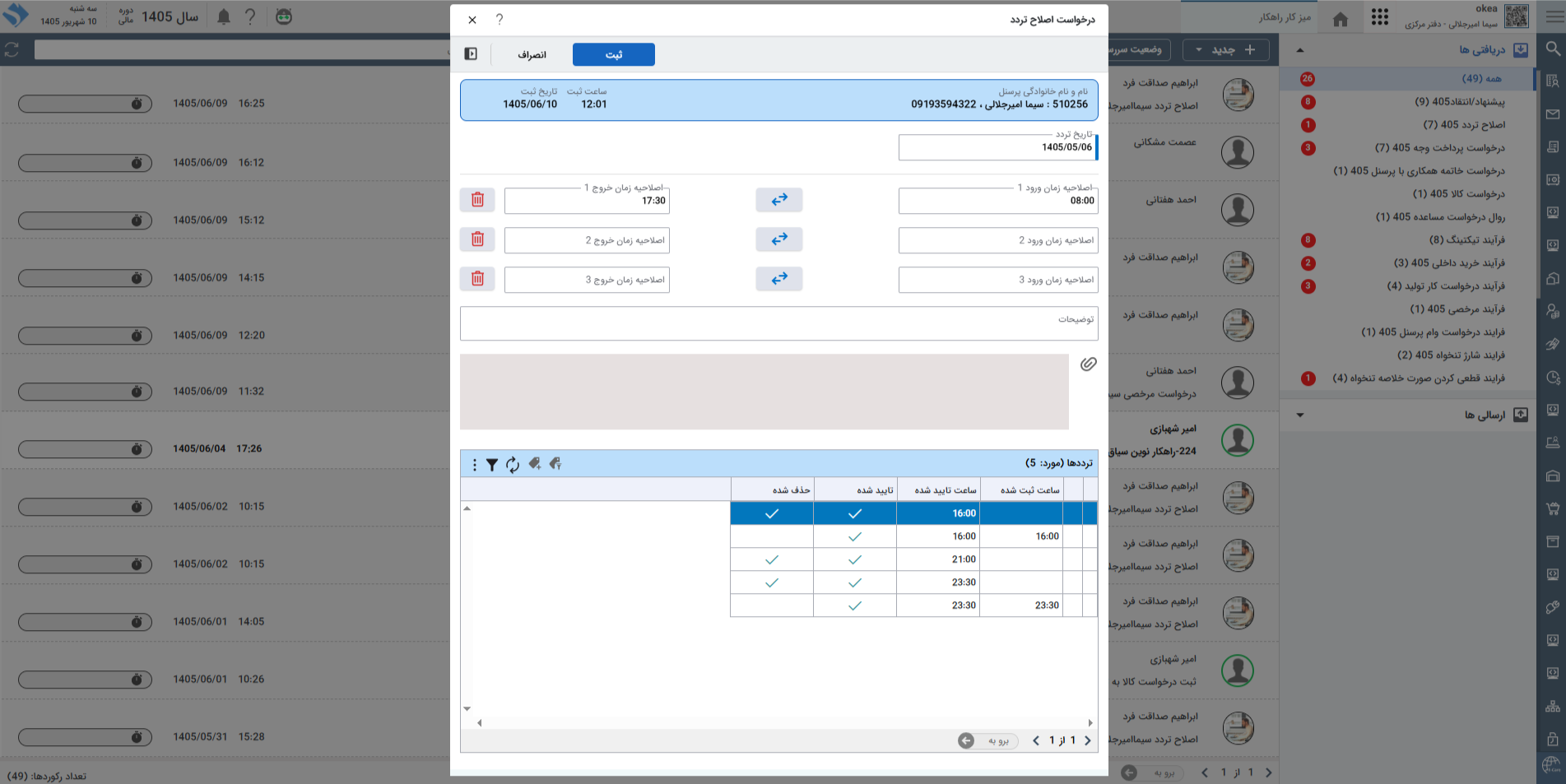This screenshot has width=1566, height=784.
Task: Click the ساعت تایید شده column header
Action: (x=938, y=489)
